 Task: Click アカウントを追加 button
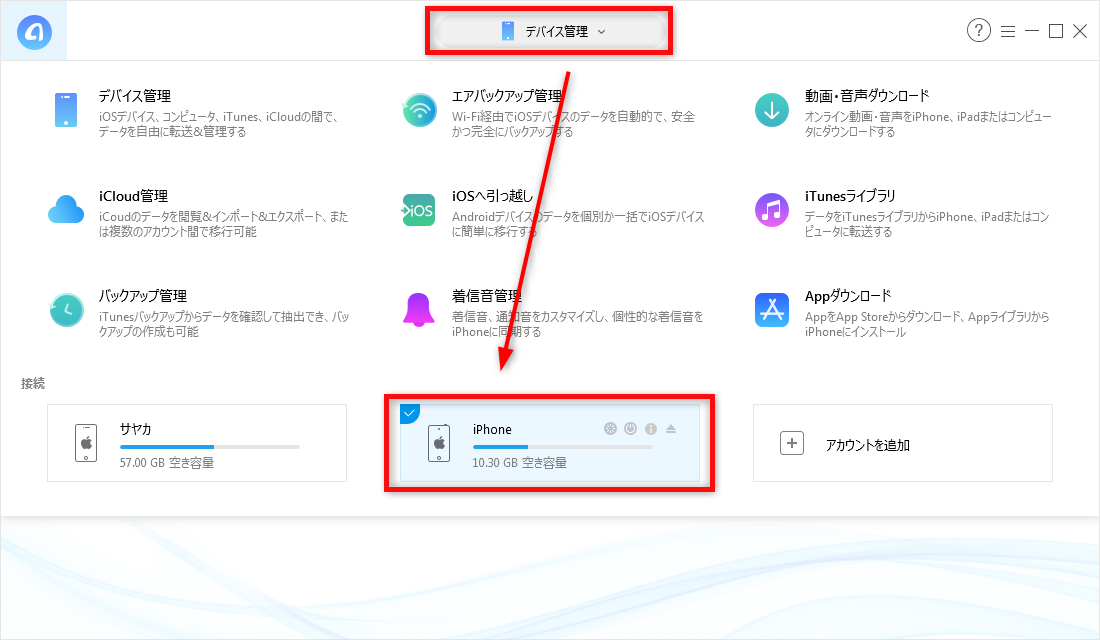[903, 443]
